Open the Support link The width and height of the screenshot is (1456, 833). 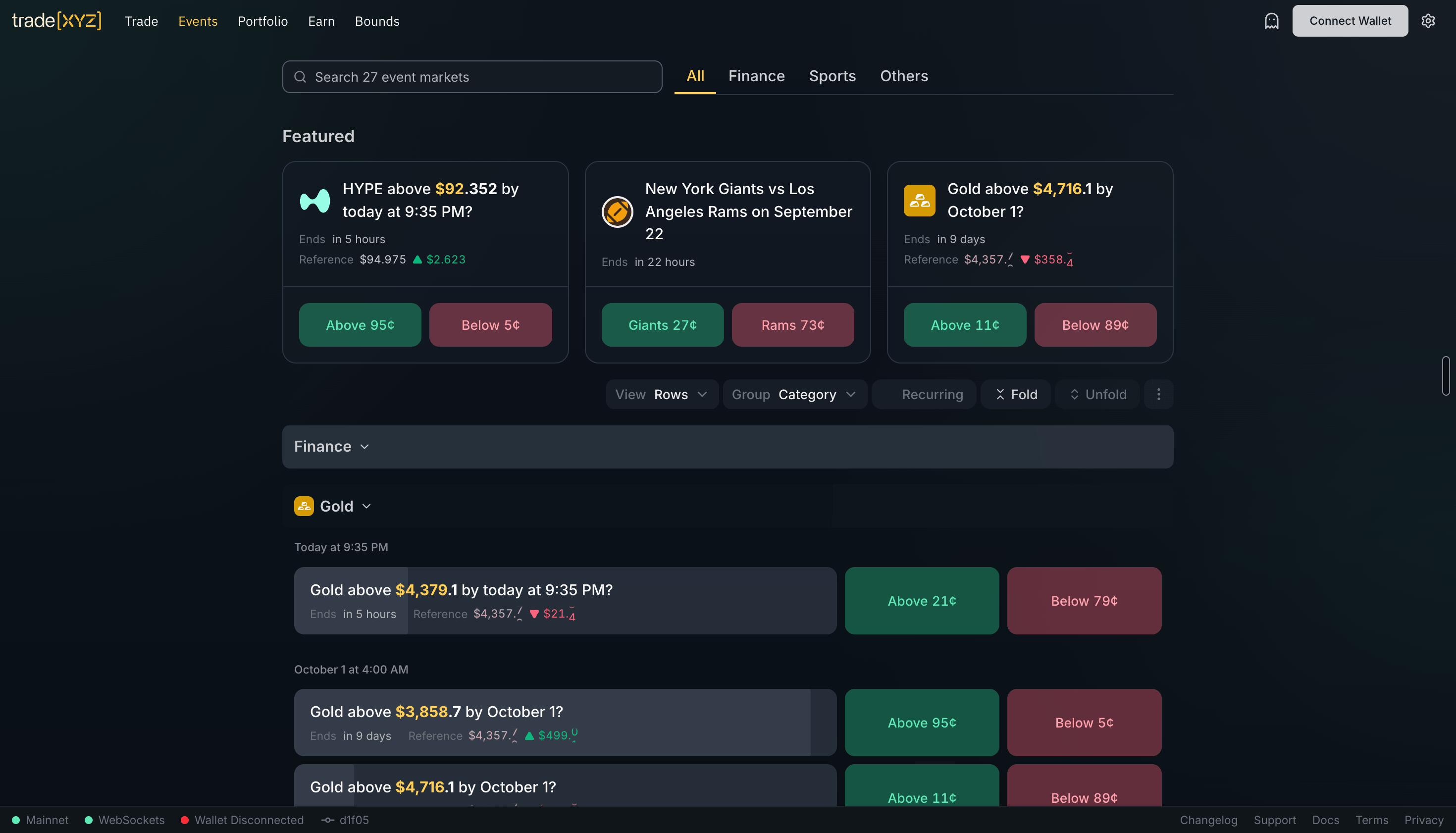coord(1275,820)
